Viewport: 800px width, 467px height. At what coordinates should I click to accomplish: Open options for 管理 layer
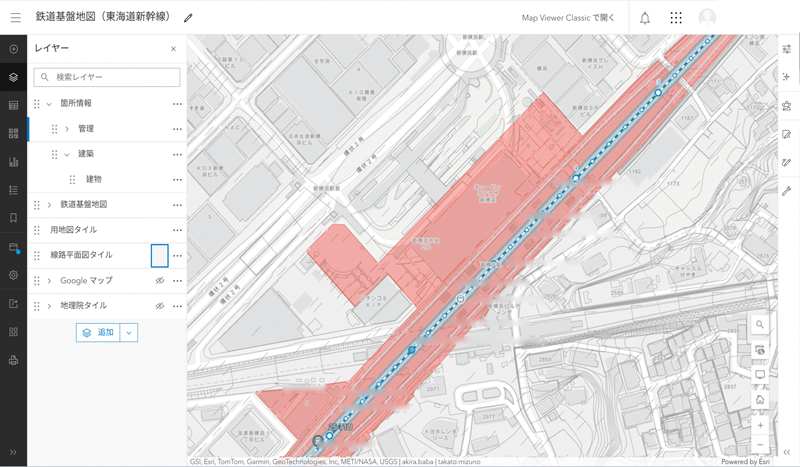[177, 129]
